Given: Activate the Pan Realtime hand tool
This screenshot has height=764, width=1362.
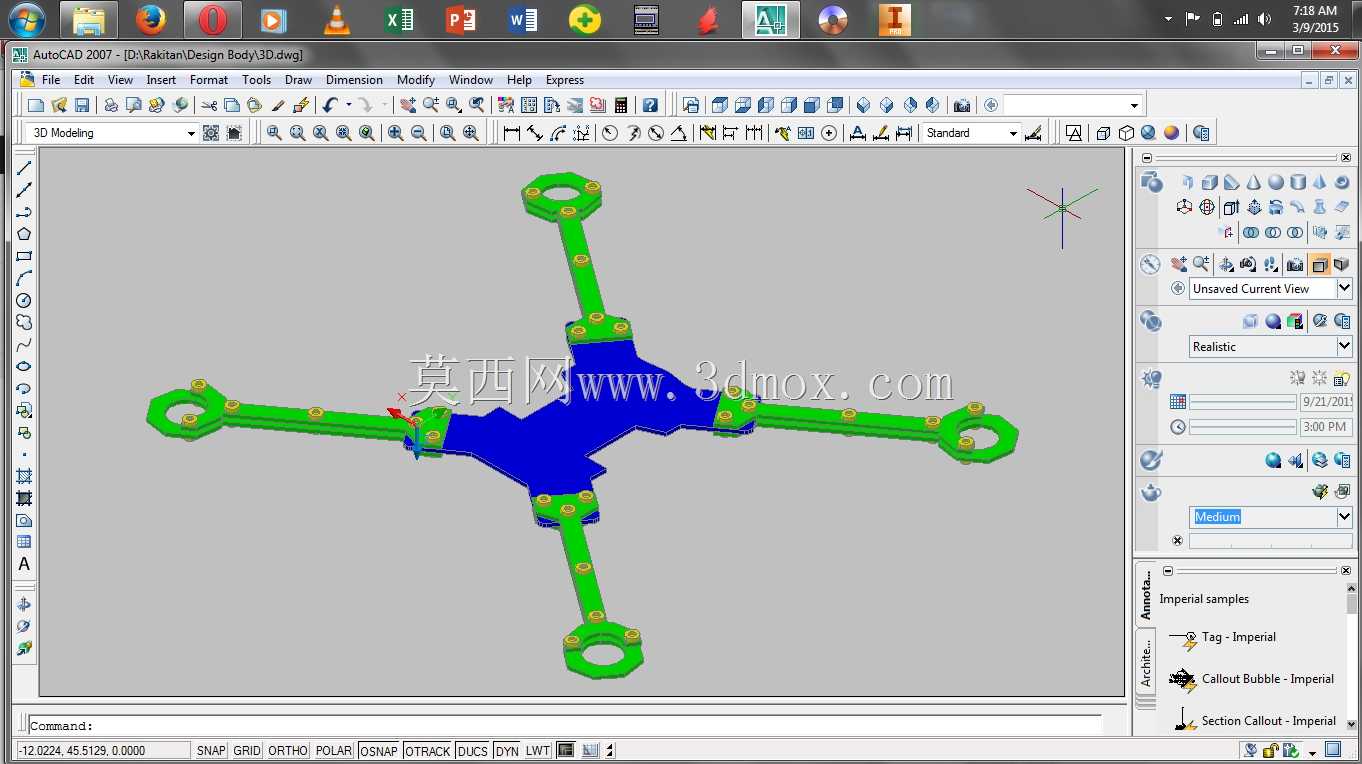Looking at the screenshot, I should pos(407,105).
